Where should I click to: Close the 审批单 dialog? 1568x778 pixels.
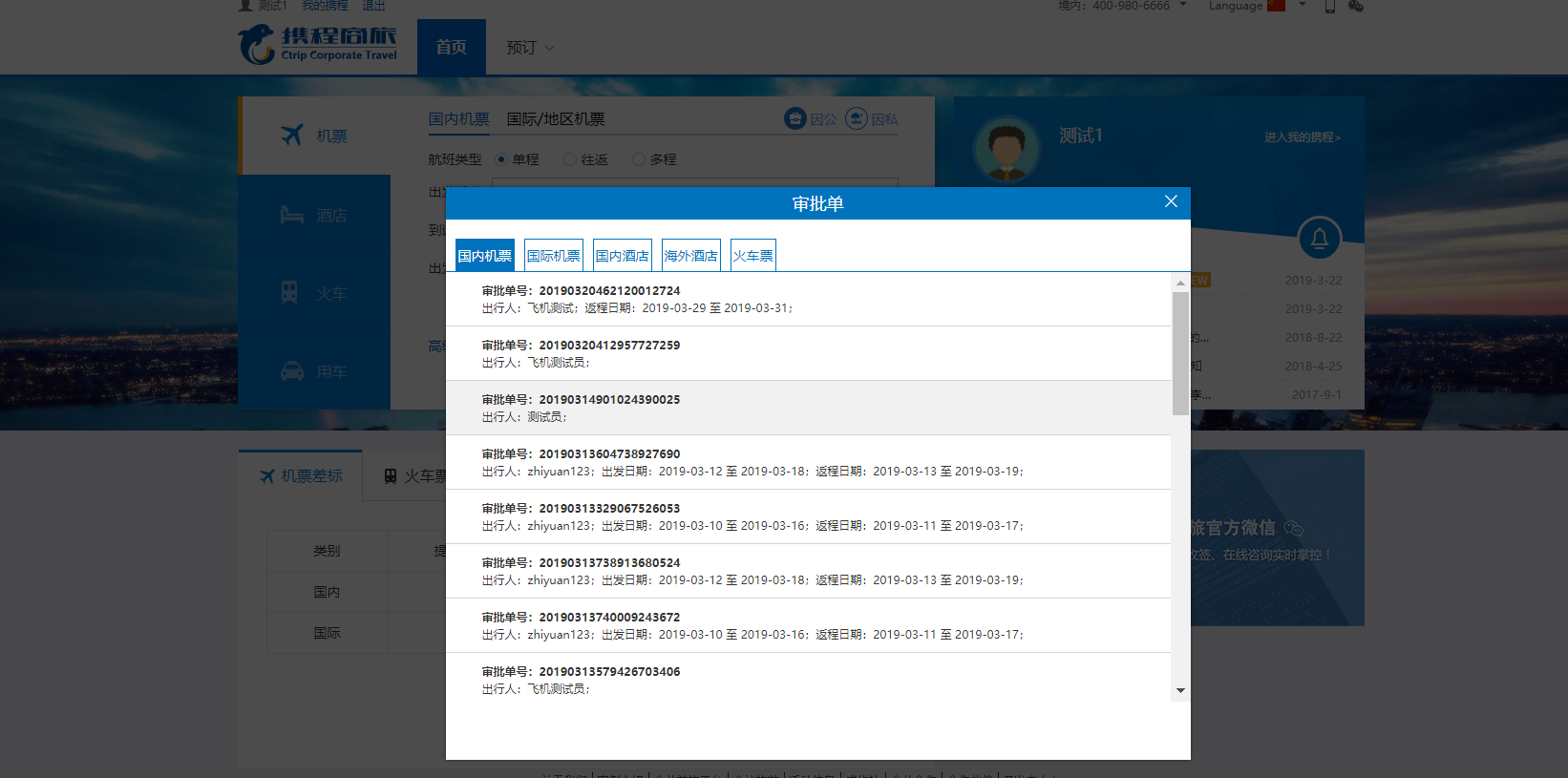1171,201
